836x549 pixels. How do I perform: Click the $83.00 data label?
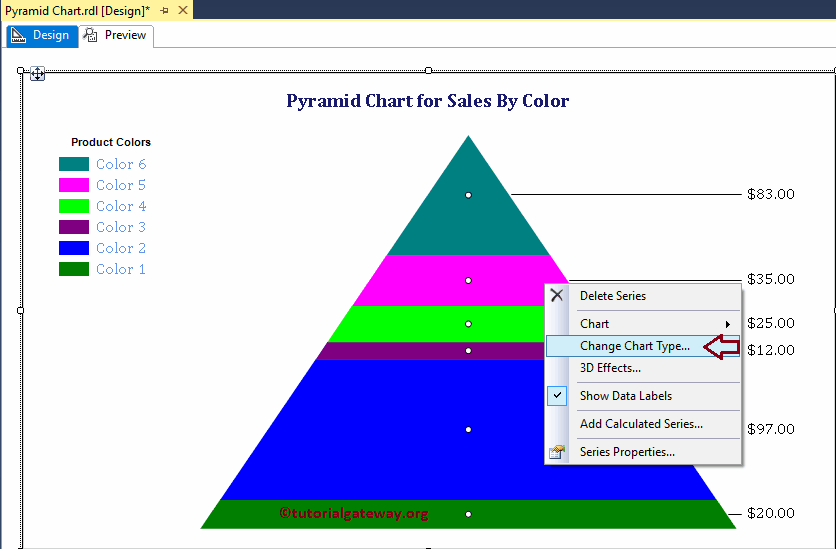771,194
